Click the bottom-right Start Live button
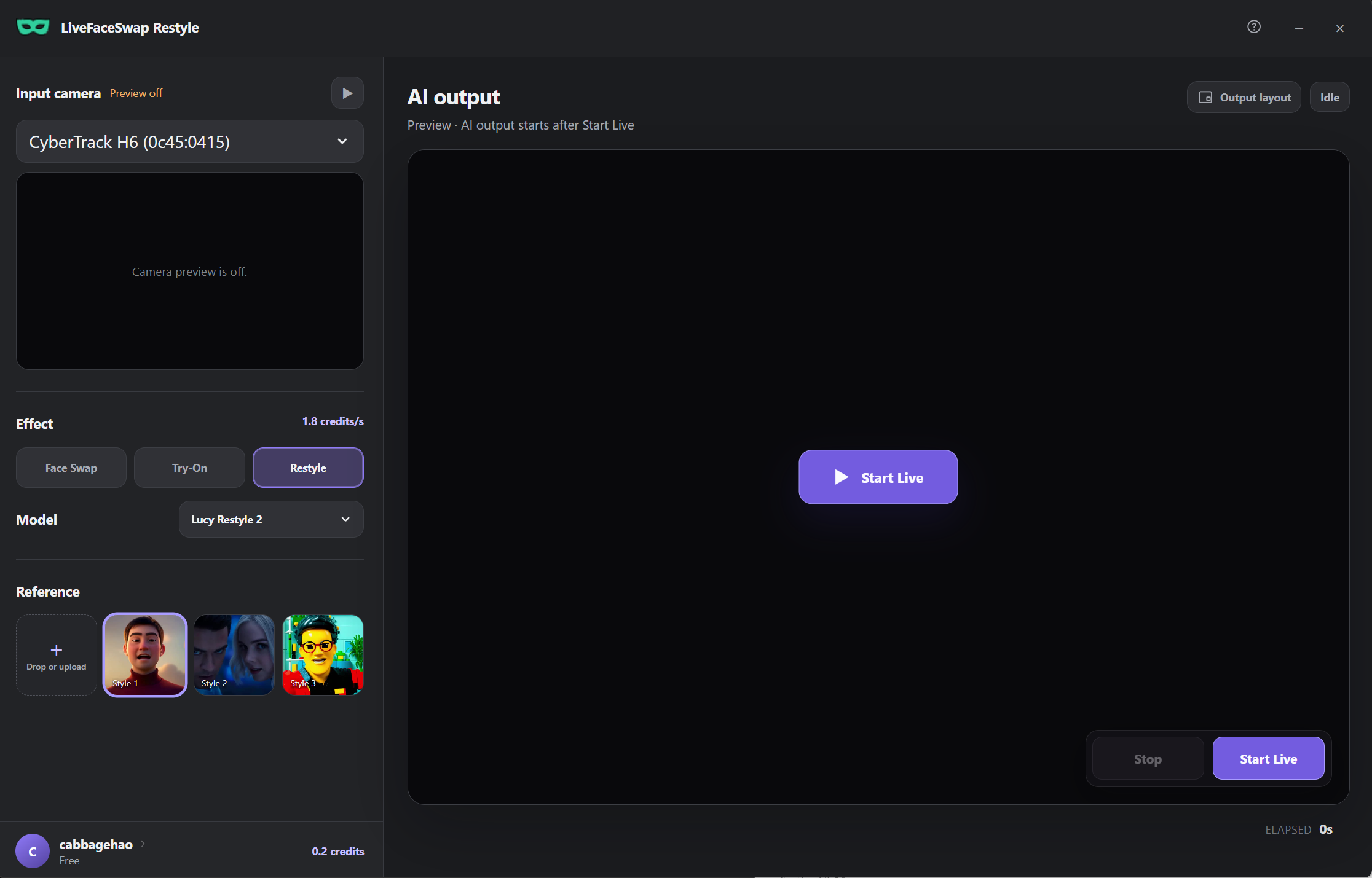 (1268, 759)
